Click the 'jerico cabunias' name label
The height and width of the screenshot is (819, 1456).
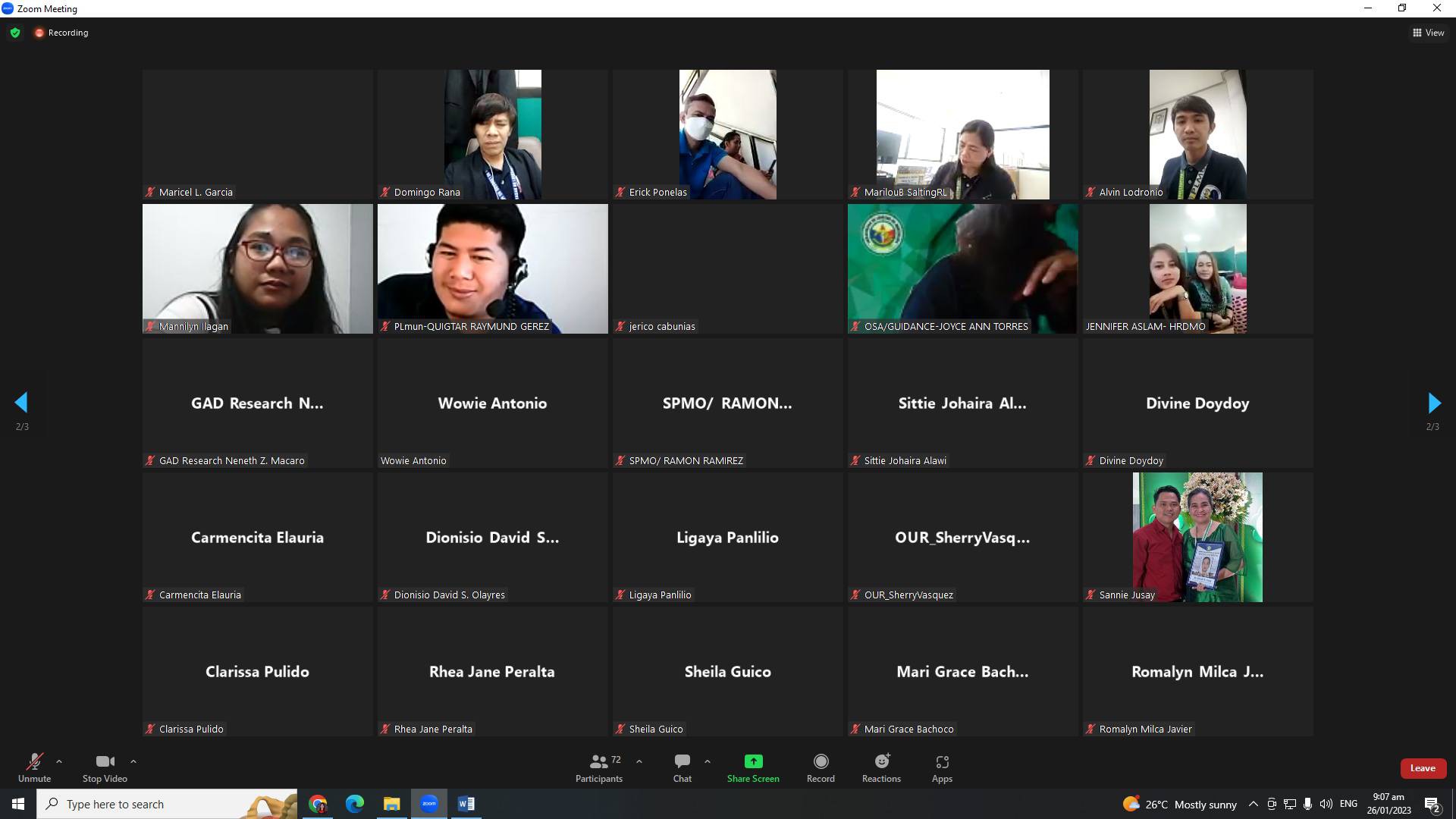coord(662,326)
